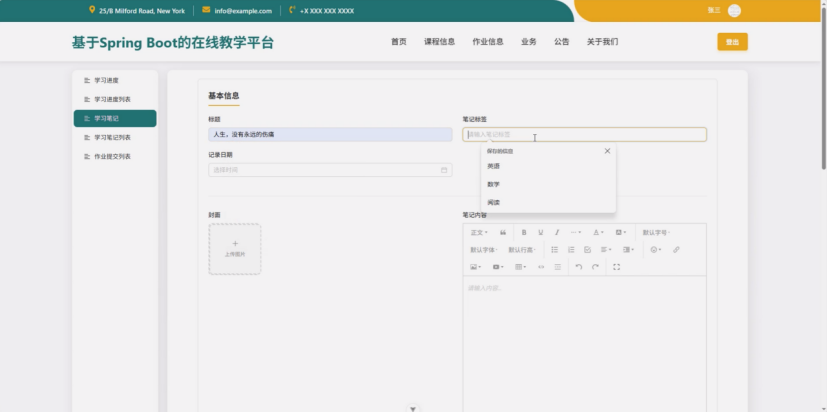Viewport: 827px width, 412px height.
Task: Select 数学 from the saved suggestions
Action: tap(548, 185)
